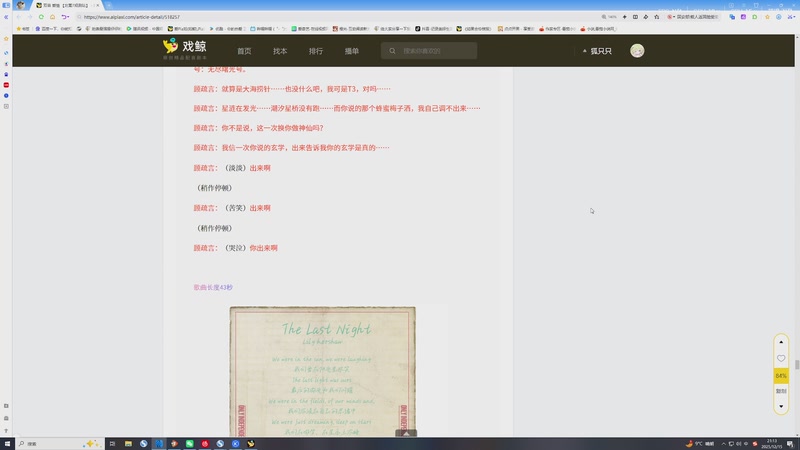Viewport: 800px width, 450px height.
Task: Open the 收藏 bookmarks star folder
Action: (x=23, y=29)
